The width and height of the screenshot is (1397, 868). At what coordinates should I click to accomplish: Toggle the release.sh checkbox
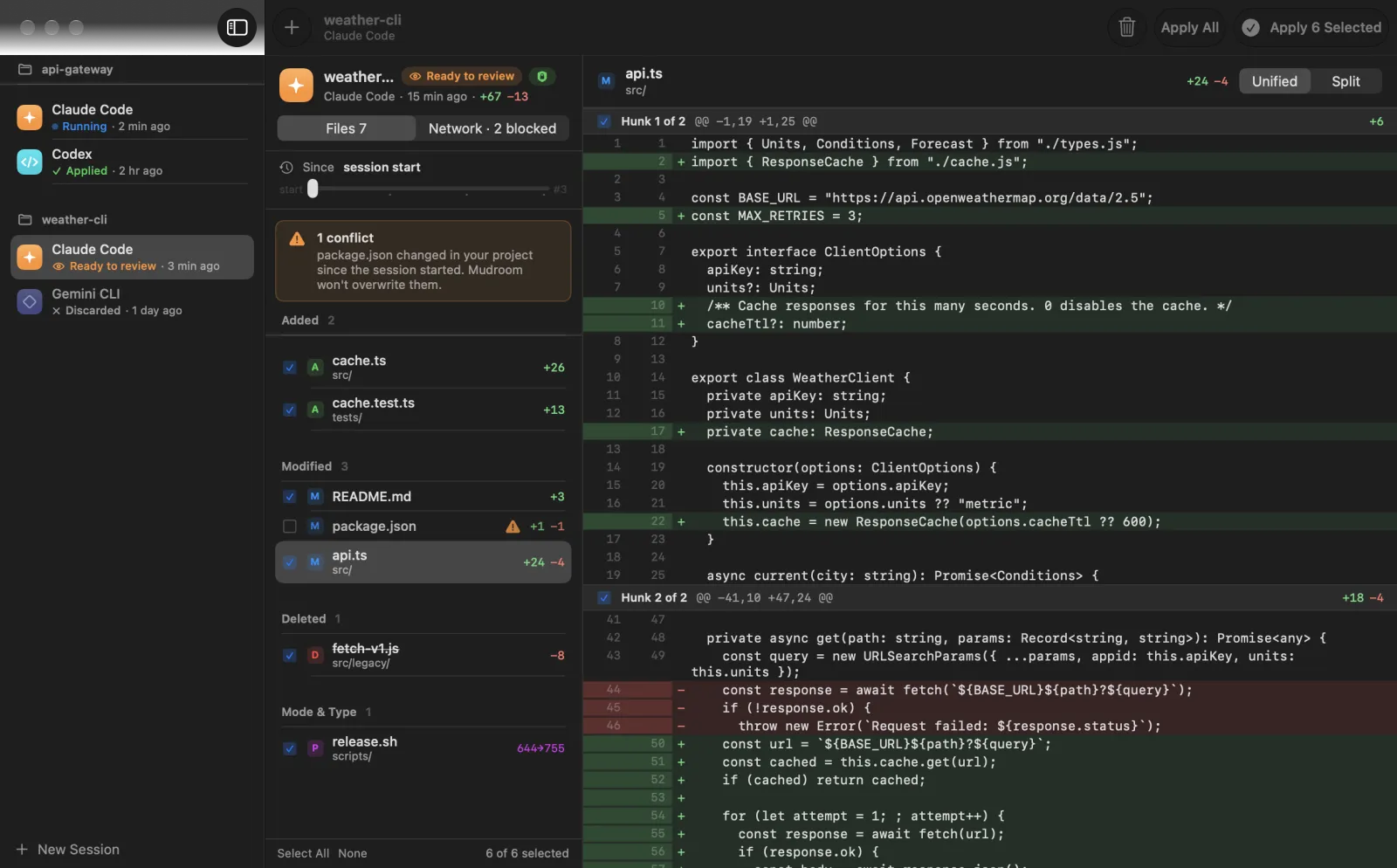(x=290, y=748)
